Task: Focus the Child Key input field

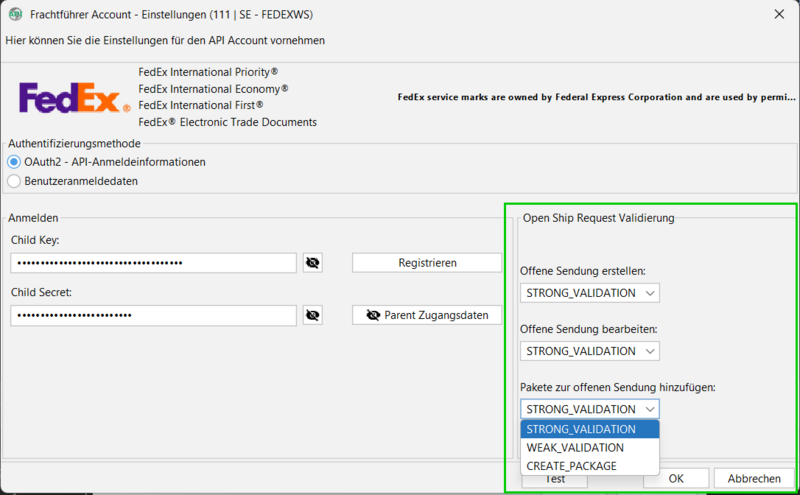Action: [x=153, y=263]
